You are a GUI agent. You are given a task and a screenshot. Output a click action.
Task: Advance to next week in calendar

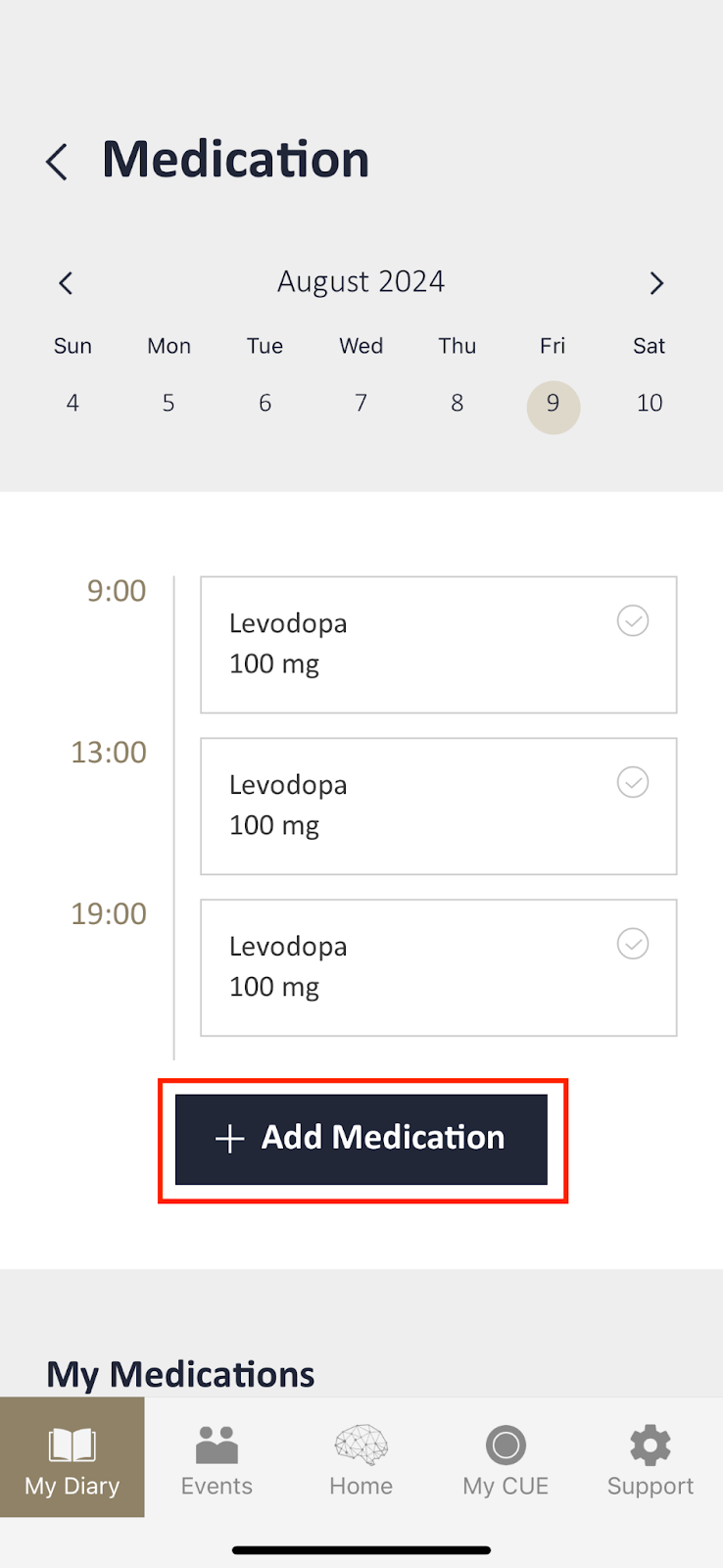(x=656, y=283)
